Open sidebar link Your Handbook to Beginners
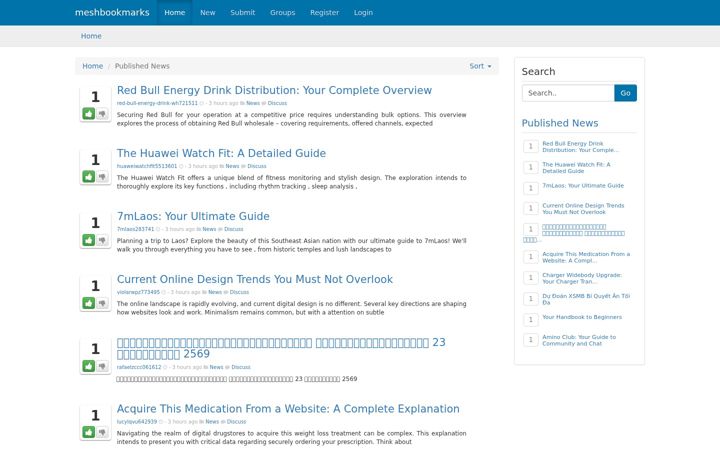 582,317
